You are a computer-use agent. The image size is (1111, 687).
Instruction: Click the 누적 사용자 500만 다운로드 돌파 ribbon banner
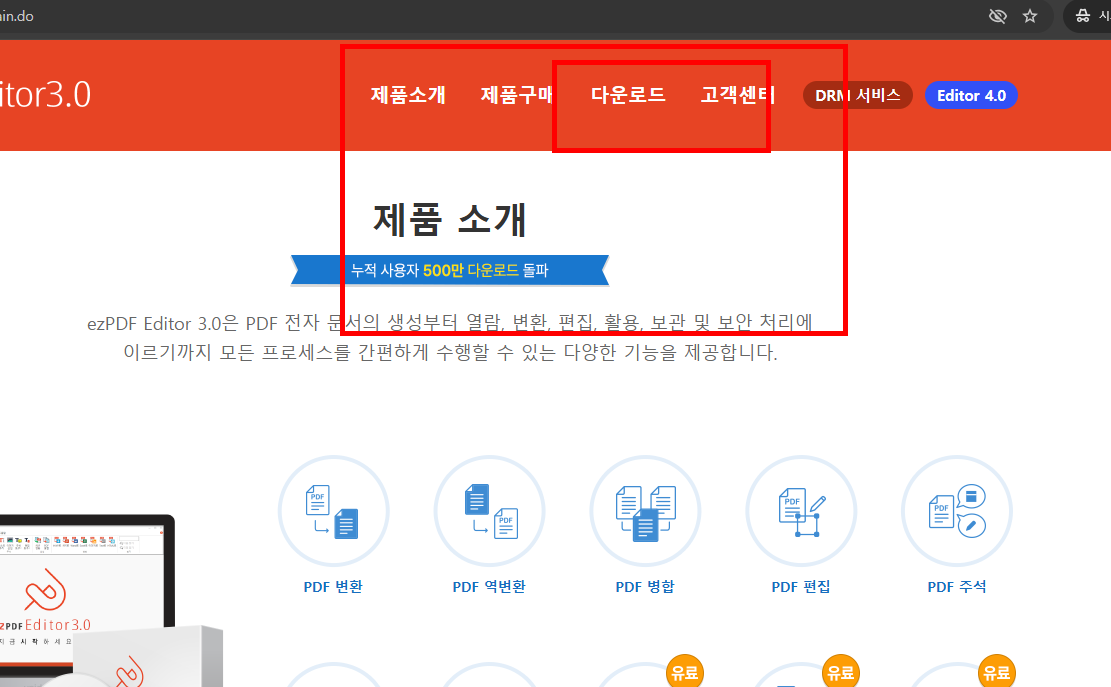(449, 270)
